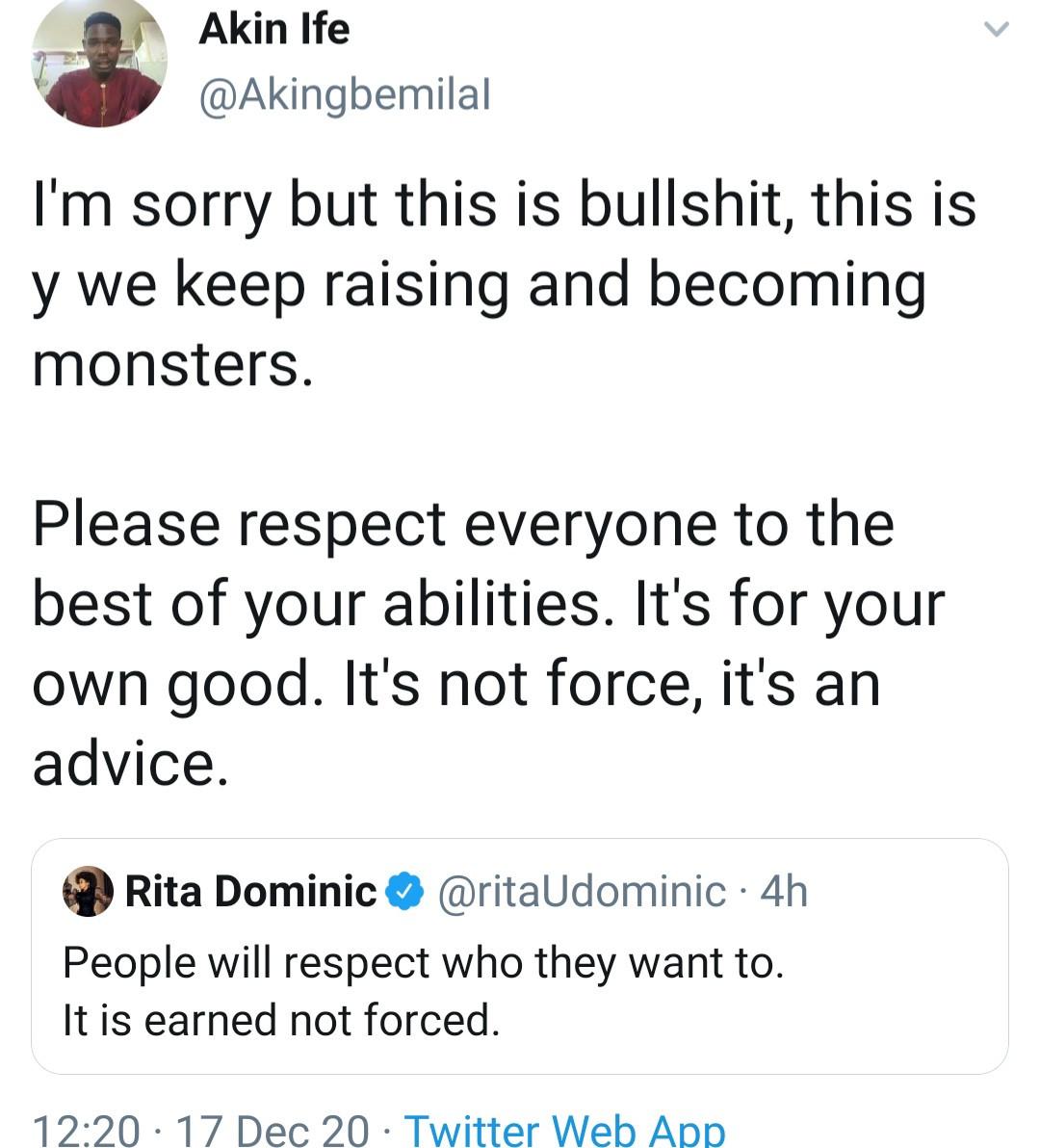Viewport: 1040px width, 1148px height.
Task: Open the @Akingbemilal handle
Action: (344, 94)
